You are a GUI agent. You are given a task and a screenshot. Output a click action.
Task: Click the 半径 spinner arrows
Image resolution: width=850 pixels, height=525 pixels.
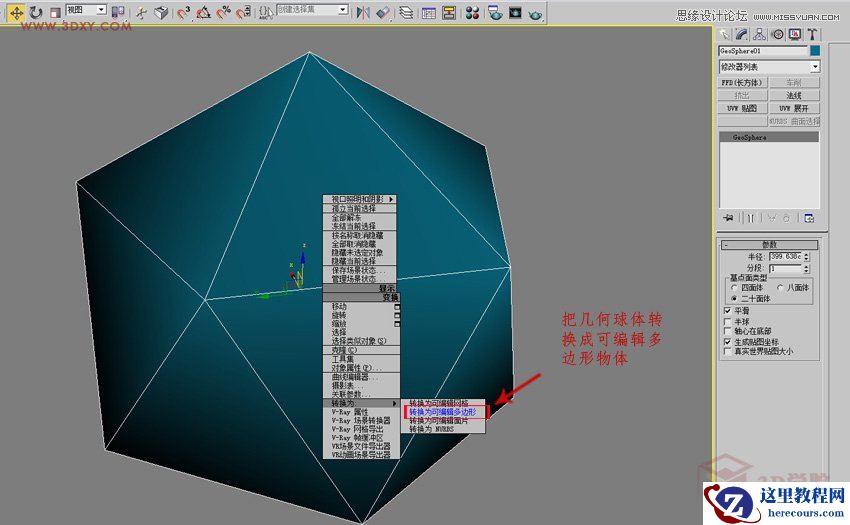807,257
